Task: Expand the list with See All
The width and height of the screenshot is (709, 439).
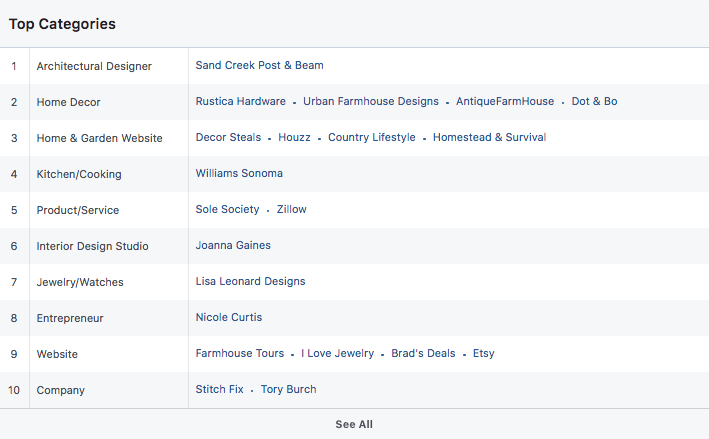Action: pos(354,425)
